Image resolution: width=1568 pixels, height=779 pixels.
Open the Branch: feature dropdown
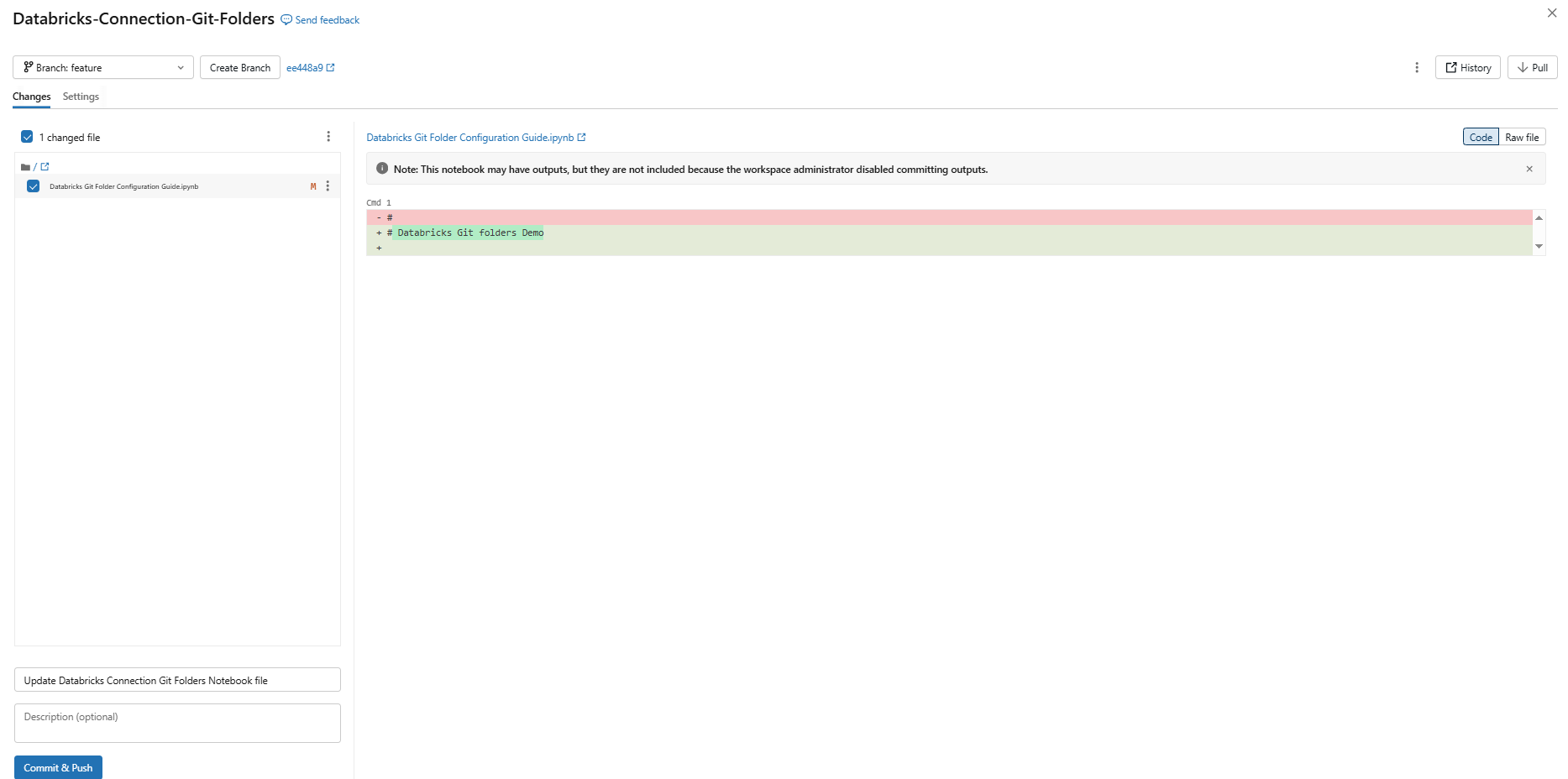[x=103, y=67]
